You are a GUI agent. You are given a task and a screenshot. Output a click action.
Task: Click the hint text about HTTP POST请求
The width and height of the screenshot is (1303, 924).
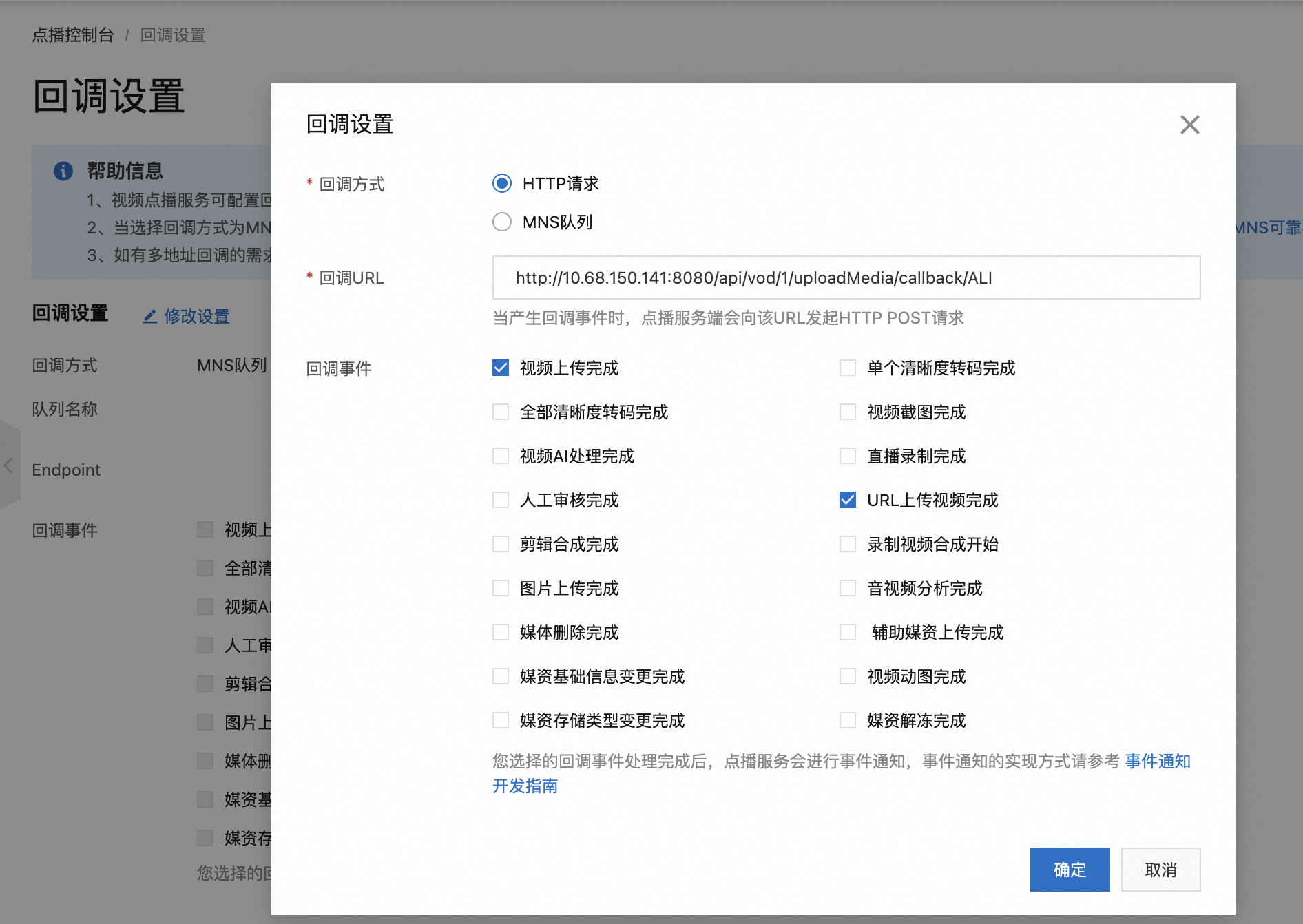coord(728,317)
